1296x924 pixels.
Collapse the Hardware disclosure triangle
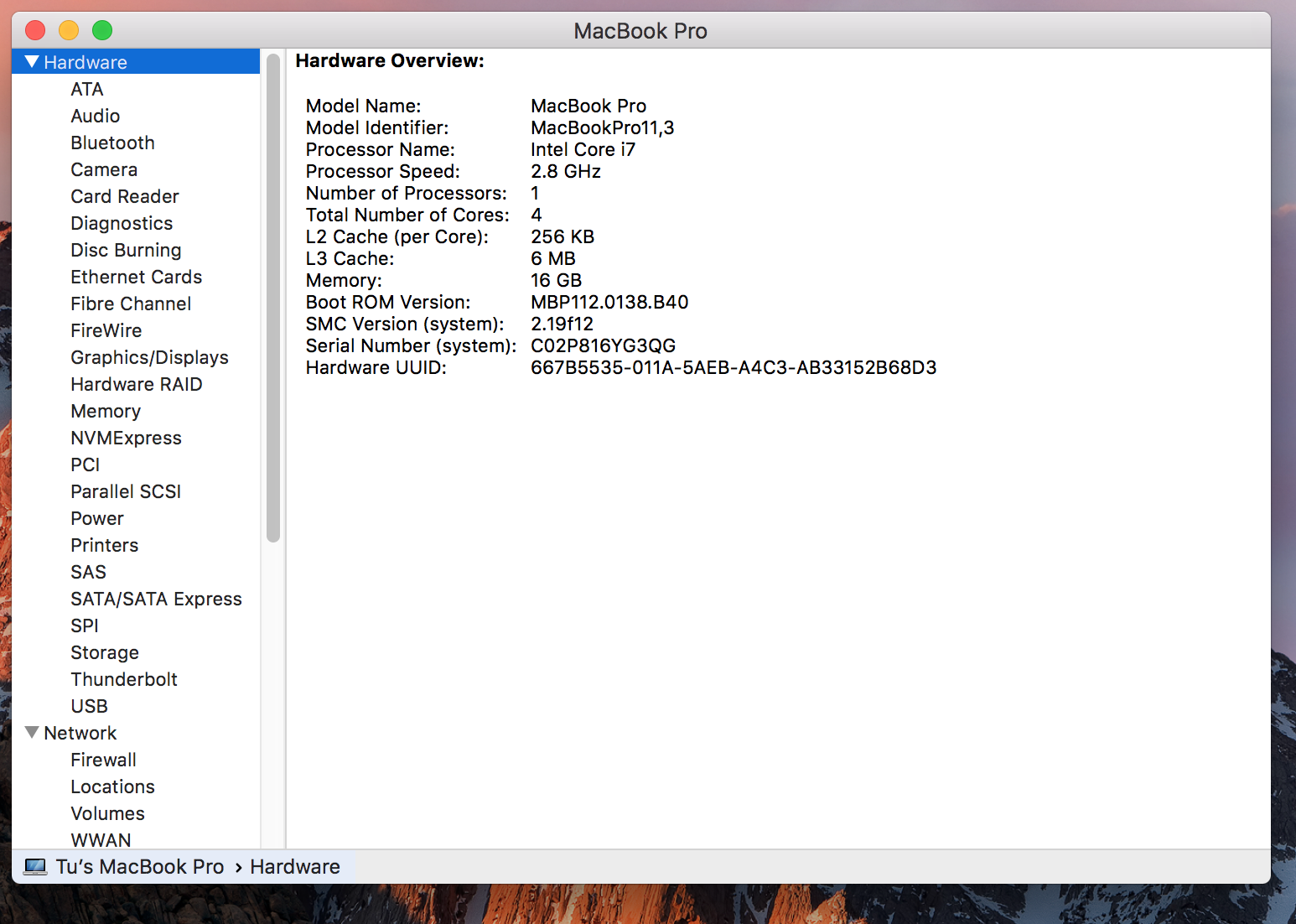(33, 62)
